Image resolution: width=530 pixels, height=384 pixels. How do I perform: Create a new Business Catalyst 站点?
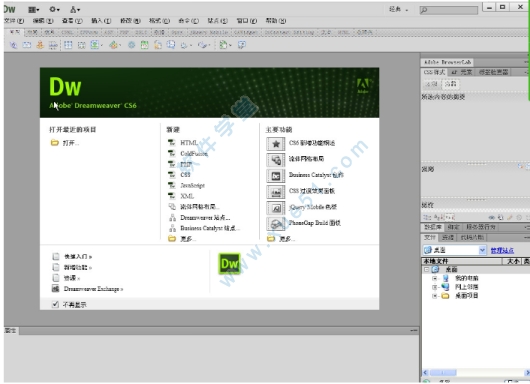coord(204,229)
